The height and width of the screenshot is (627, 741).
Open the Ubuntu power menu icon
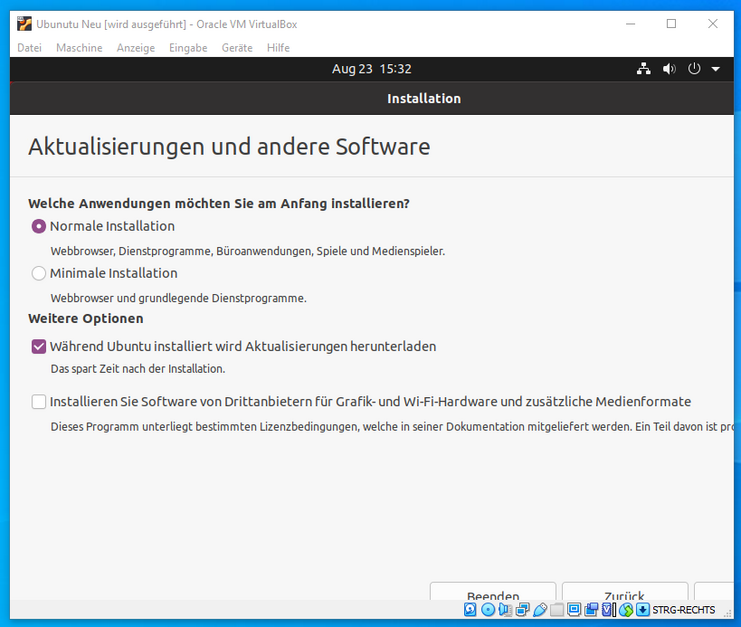tap(695, 69)
